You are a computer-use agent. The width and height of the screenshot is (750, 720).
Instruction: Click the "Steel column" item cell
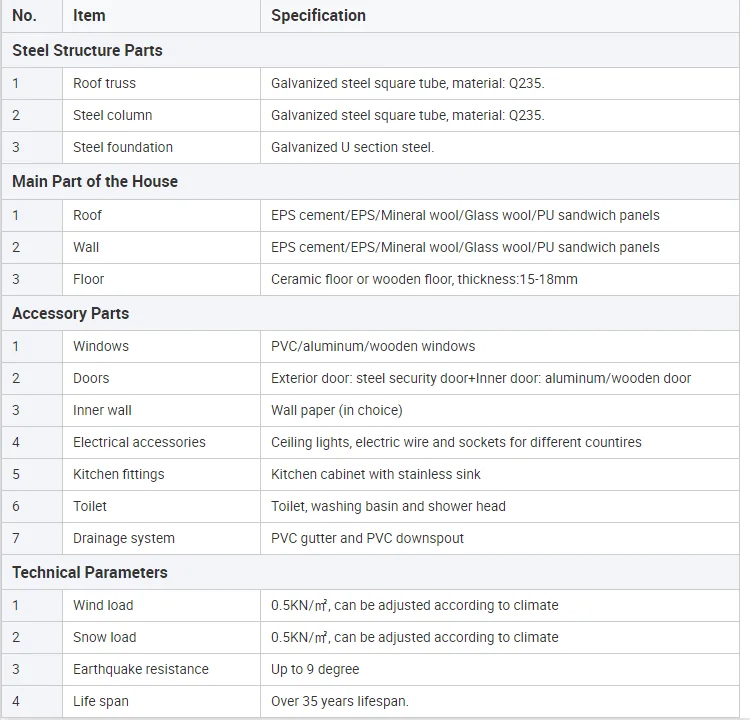click(x=112, y=115)
